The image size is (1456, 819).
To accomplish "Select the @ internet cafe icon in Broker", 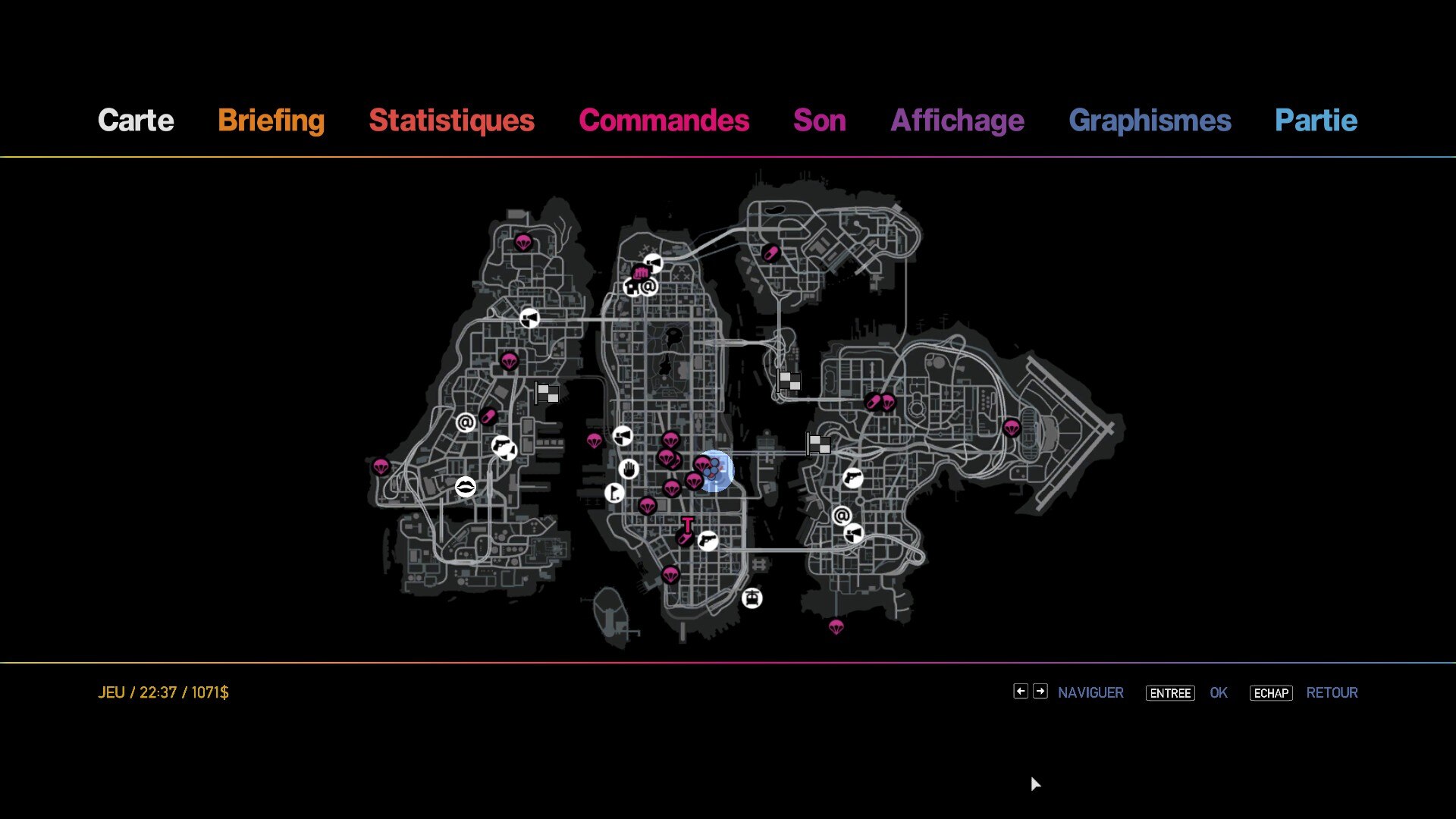I will (x=842, y=516).
